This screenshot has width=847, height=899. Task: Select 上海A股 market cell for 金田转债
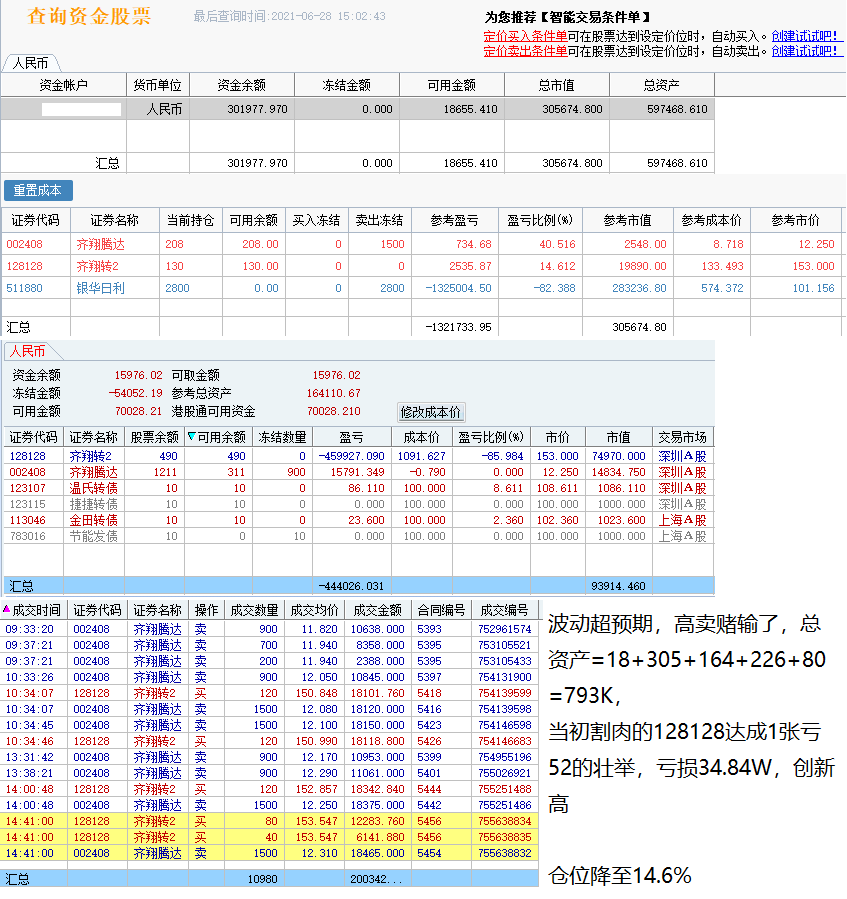coord(682,521)
